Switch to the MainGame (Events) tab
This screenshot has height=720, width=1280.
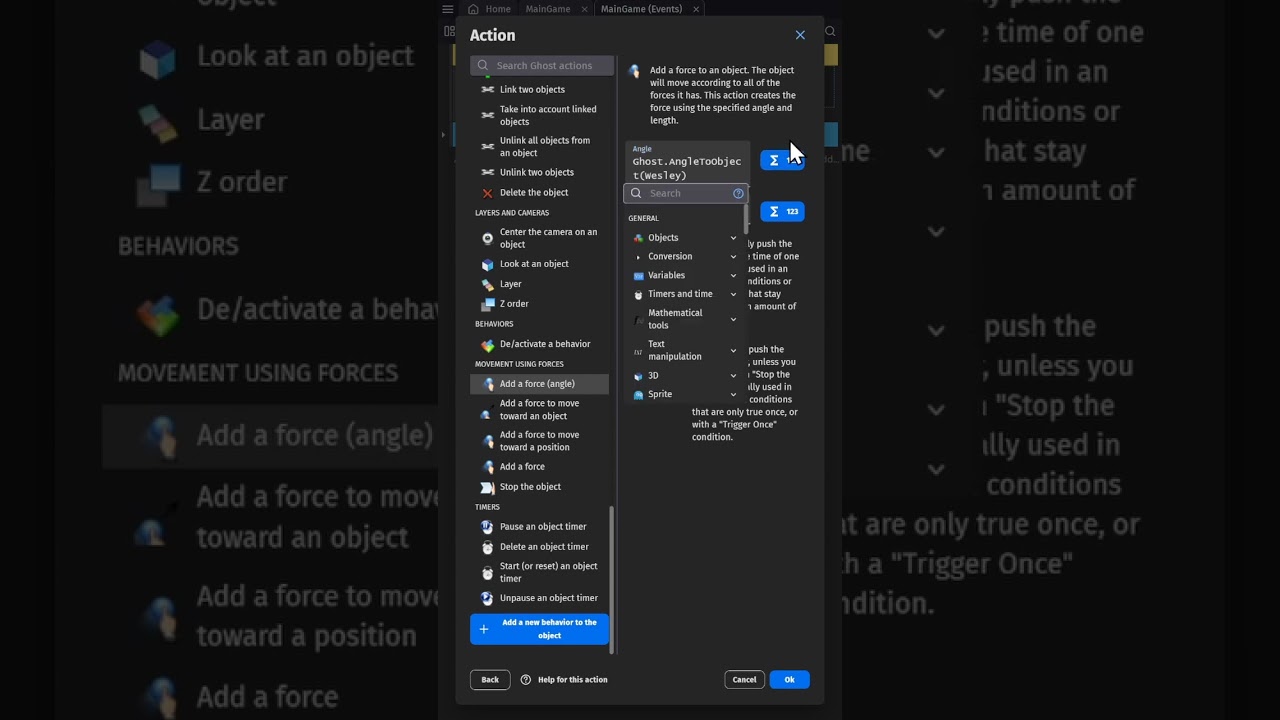coord(641,9)
